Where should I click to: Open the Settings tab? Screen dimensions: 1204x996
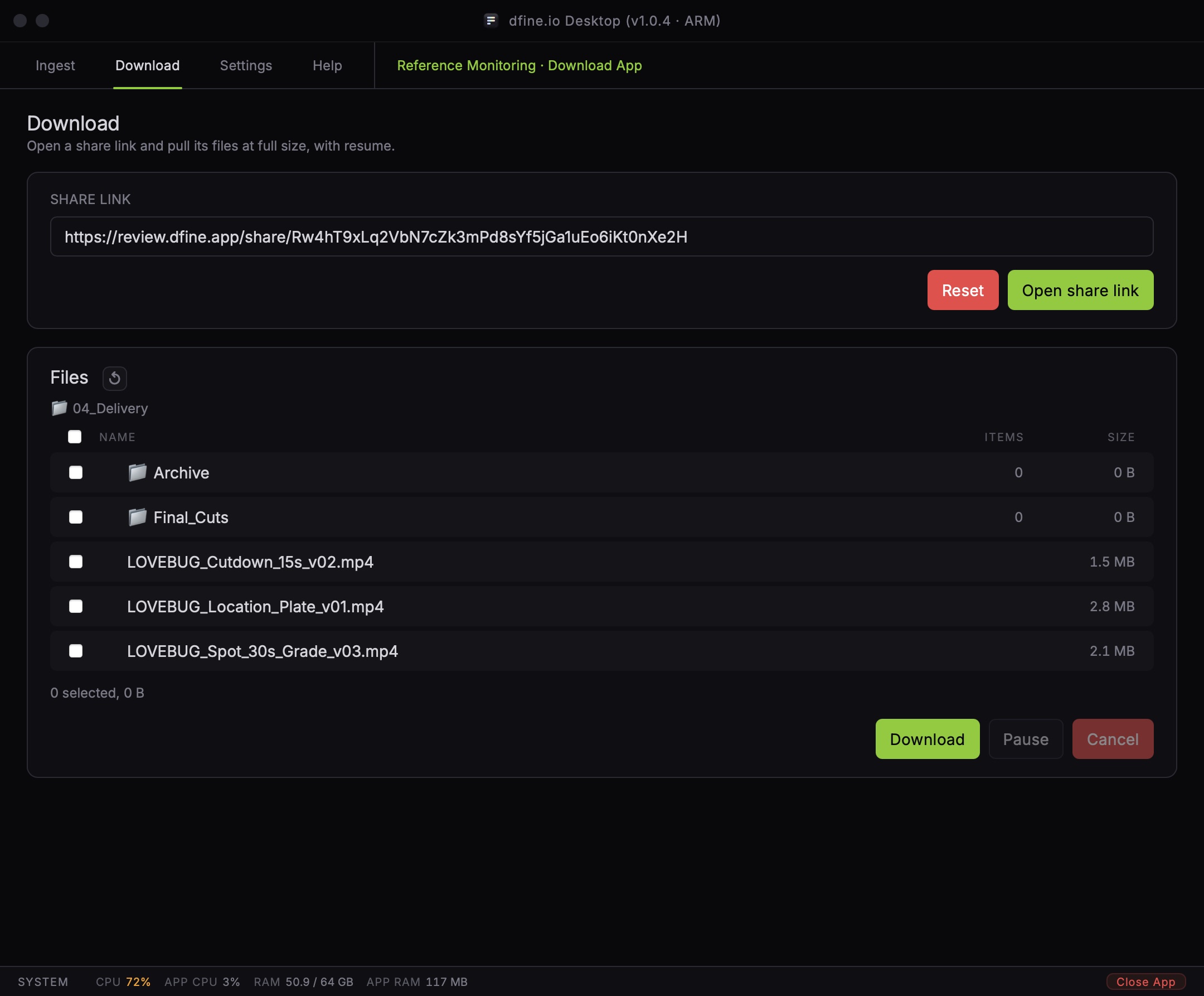click(x=246, y=65)
